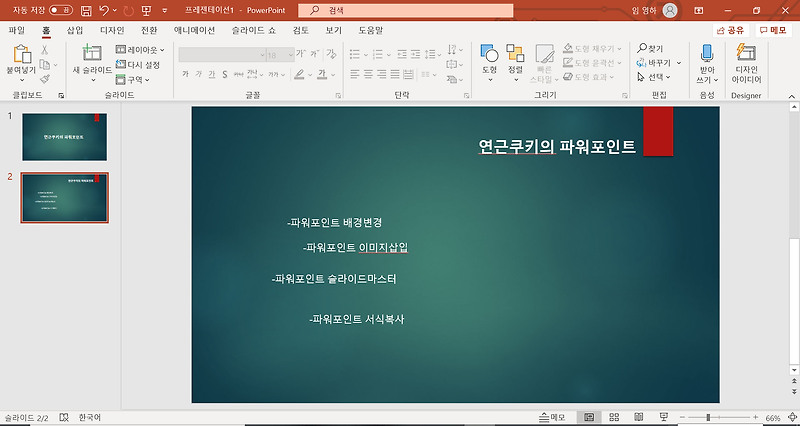Expand the 구역 section dropdown
Screen dimensions: 800x426
pyautogui.click(x=133, y=80)
